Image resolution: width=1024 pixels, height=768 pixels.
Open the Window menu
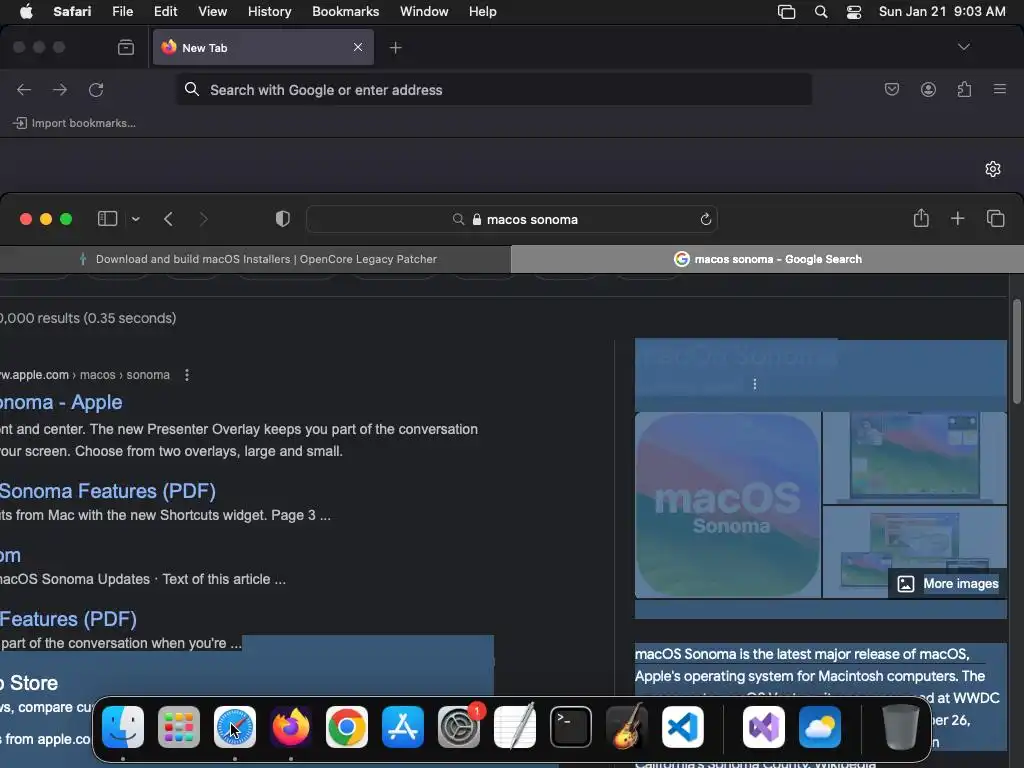click(424, 12)
